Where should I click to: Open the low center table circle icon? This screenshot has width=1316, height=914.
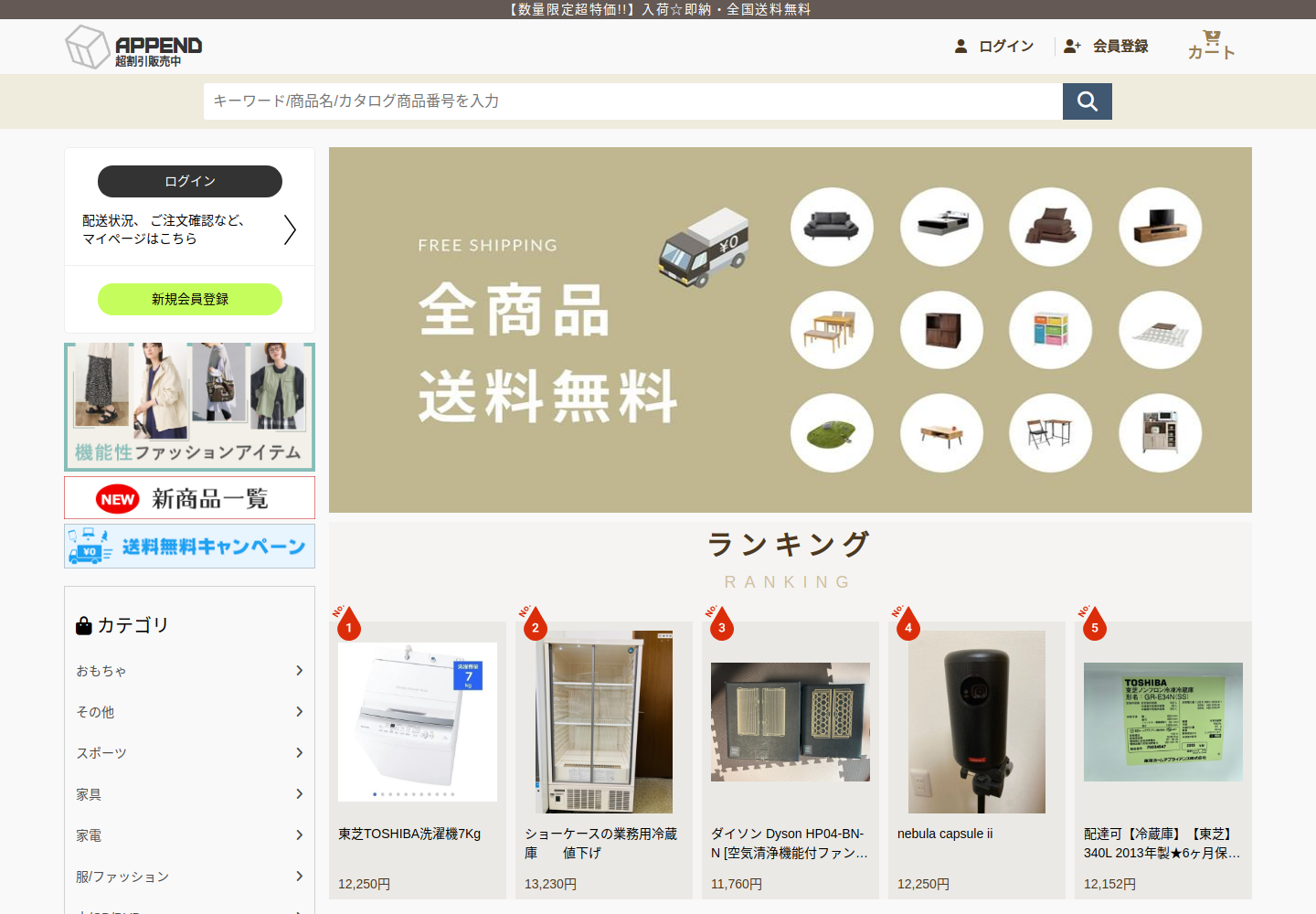[941, 433]
